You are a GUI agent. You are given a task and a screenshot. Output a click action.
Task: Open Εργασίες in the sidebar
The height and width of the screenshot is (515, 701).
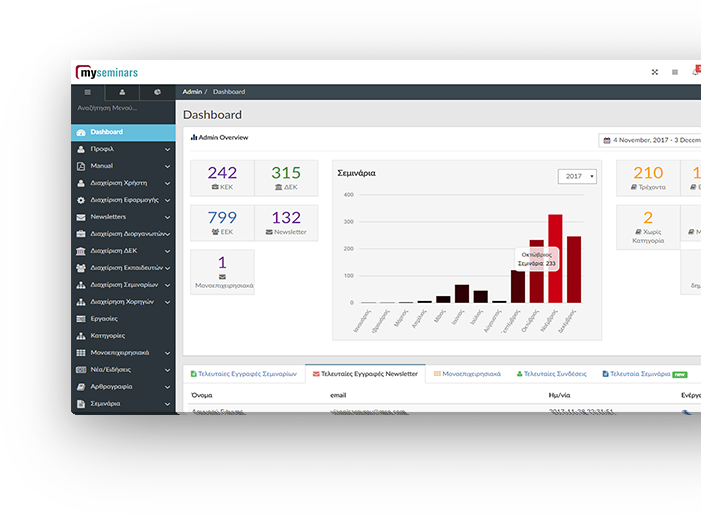pos(104,319)
